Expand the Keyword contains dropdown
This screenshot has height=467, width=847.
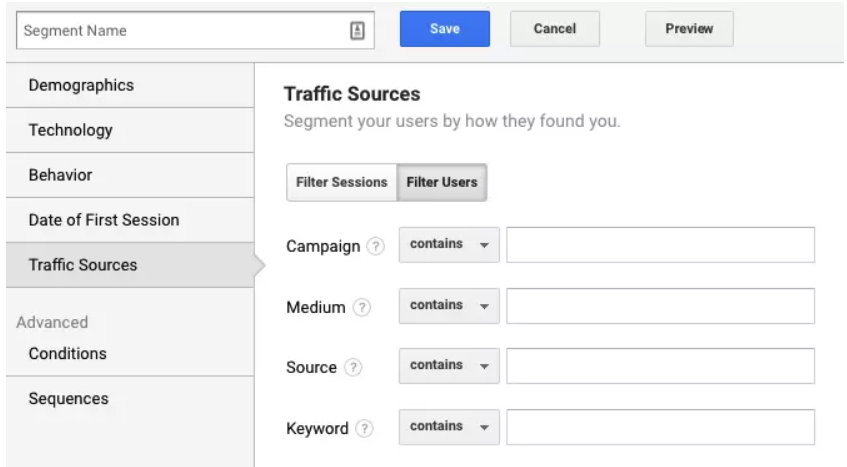[x=448, y=427]
